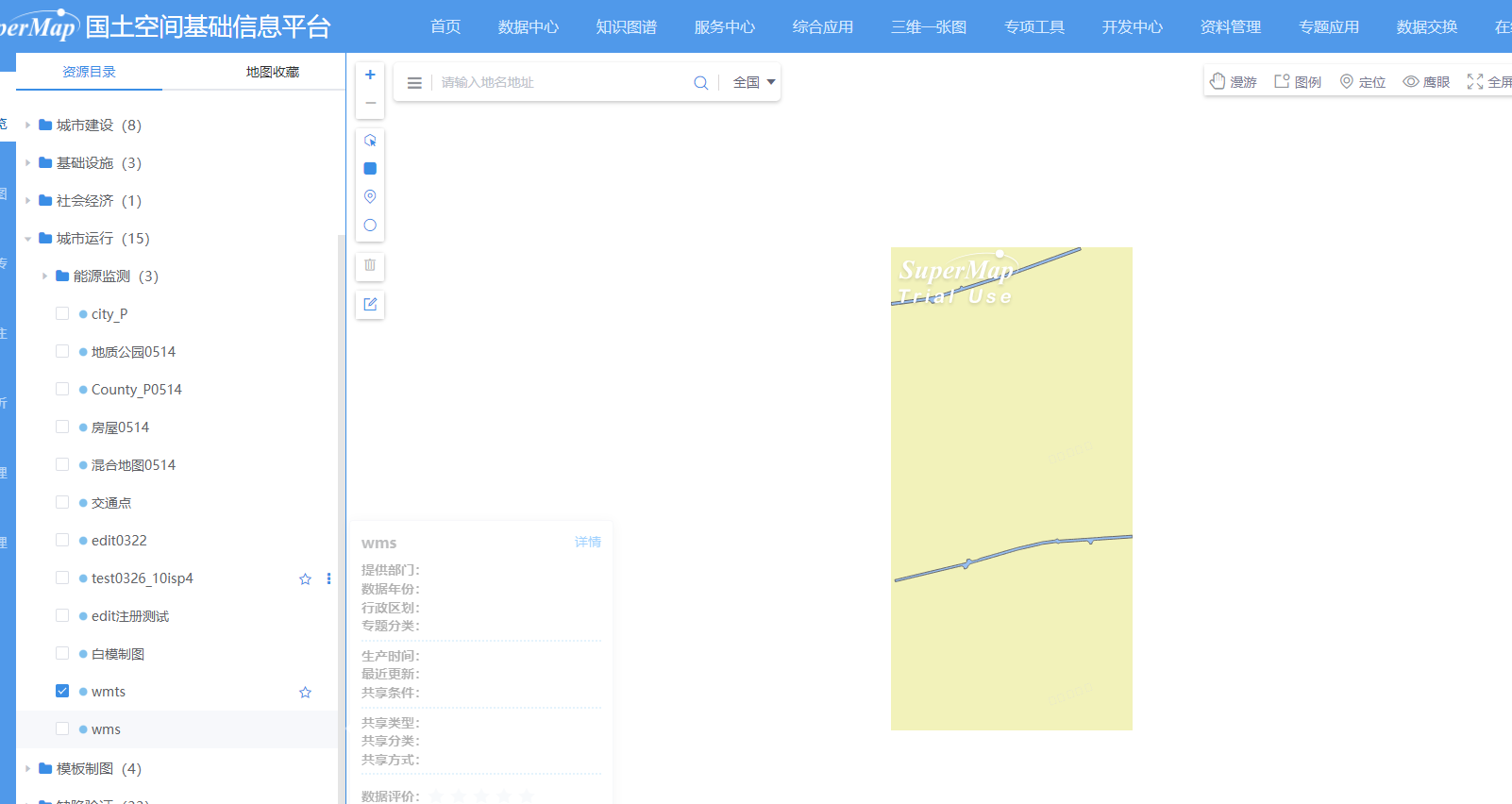Expand the 社会经济 (1) folder arrow
1512x804 pixels.
point(28,200)
